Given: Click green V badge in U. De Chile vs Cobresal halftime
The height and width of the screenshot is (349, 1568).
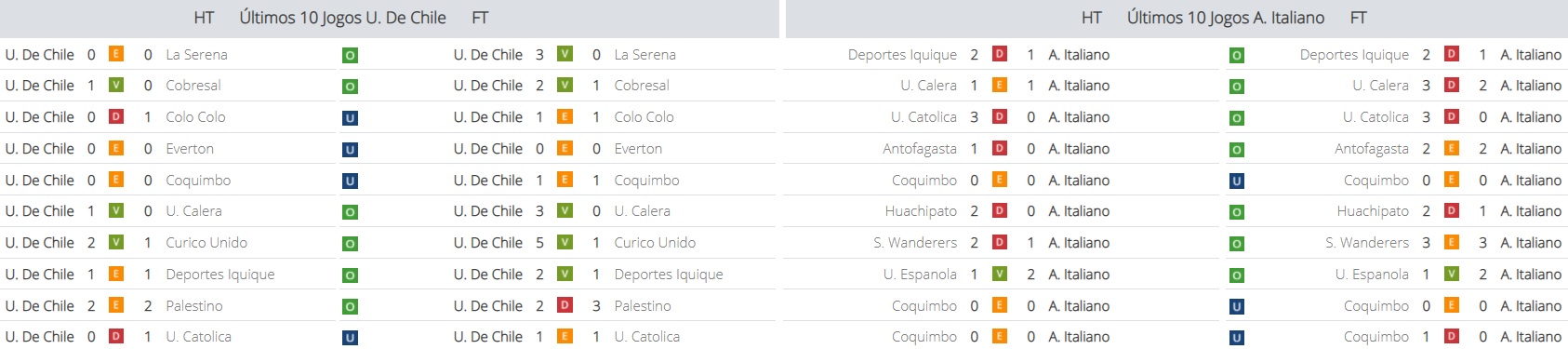Looking at the screenshot, I should click(x=116, y=85).
